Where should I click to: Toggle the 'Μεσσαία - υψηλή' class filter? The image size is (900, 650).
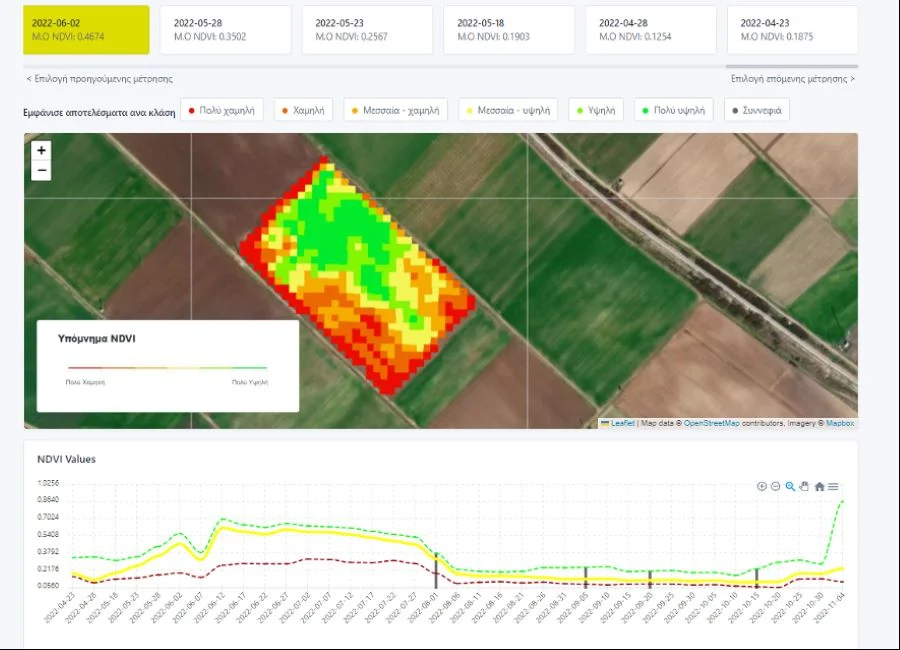(x=510, y=111)
